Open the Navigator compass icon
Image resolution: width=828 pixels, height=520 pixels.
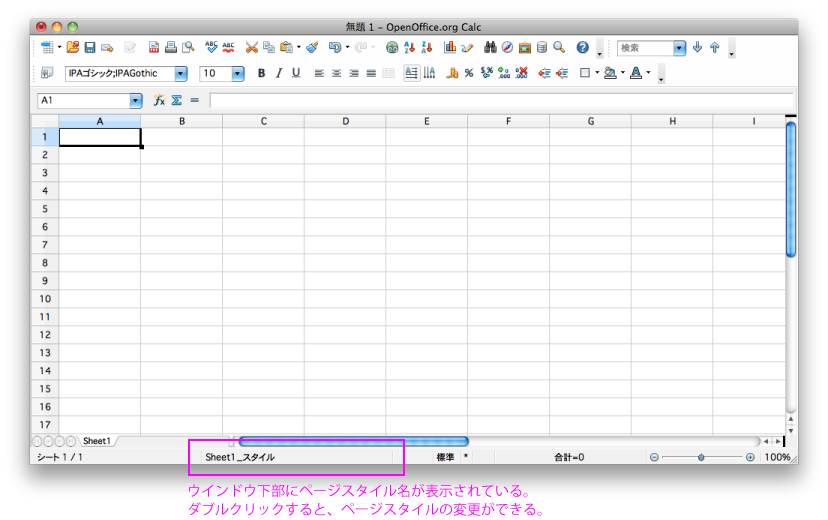pos(507,48)
